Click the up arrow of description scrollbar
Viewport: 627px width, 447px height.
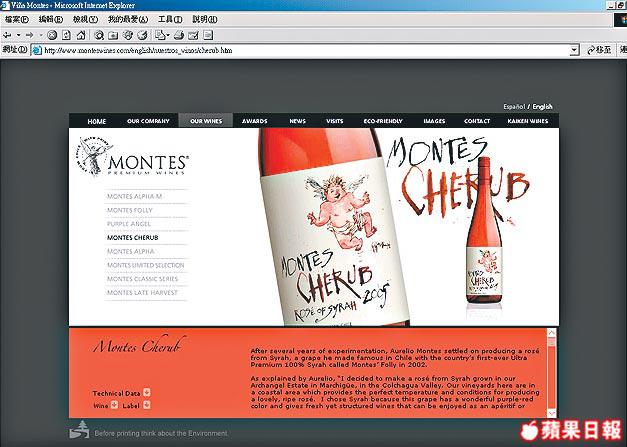[x=552, y=333]
